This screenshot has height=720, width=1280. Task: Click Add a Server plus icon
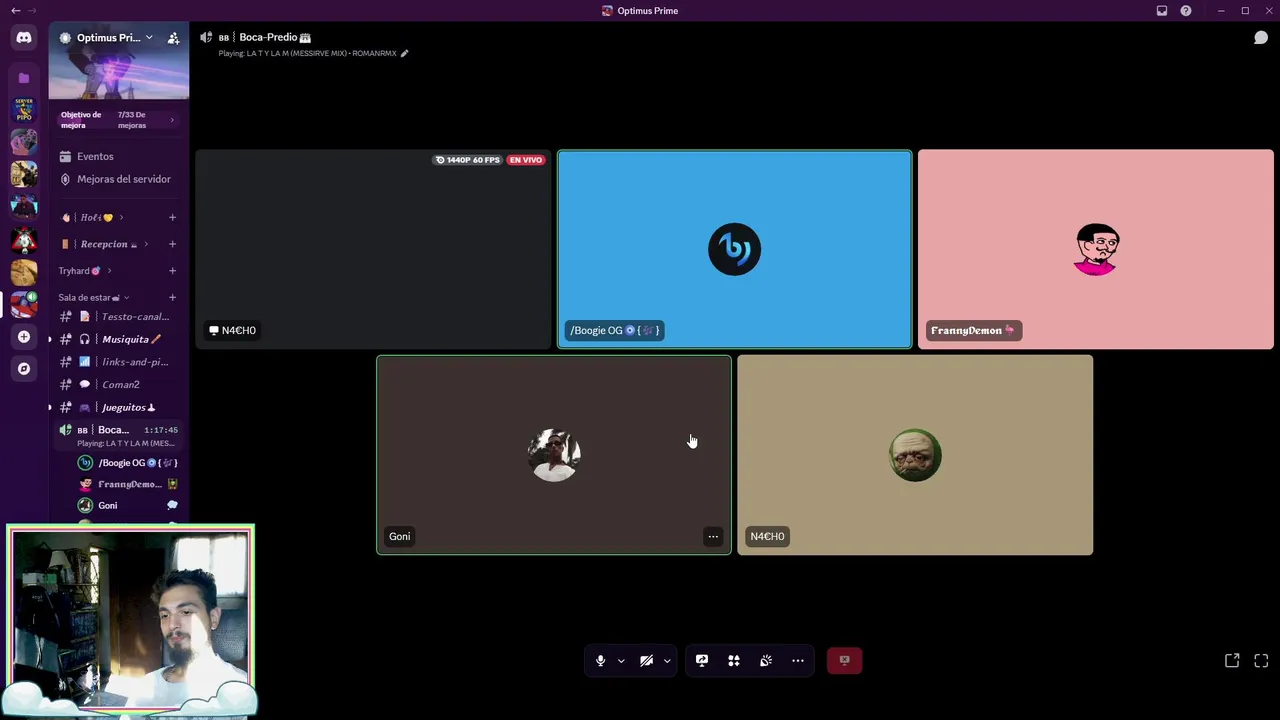[x=24, y=337]
